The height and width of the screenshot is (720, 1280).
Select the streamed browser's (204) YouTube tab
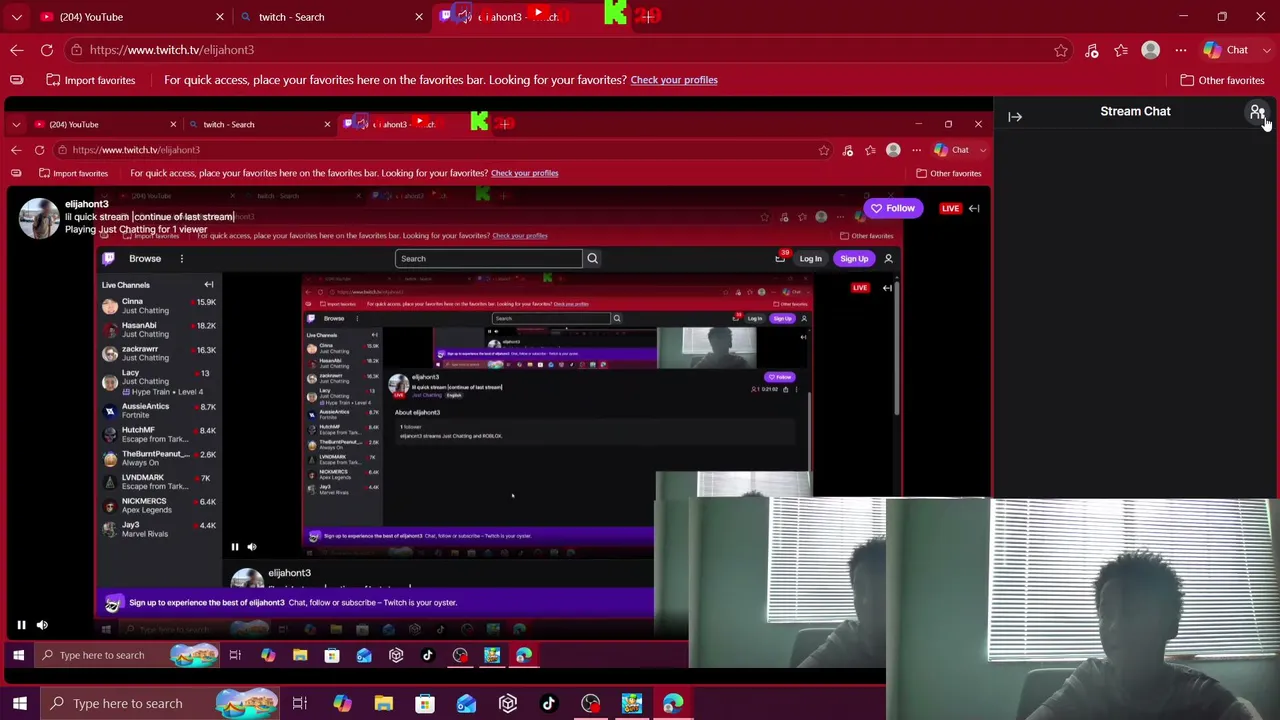click(x=104, y=124)
